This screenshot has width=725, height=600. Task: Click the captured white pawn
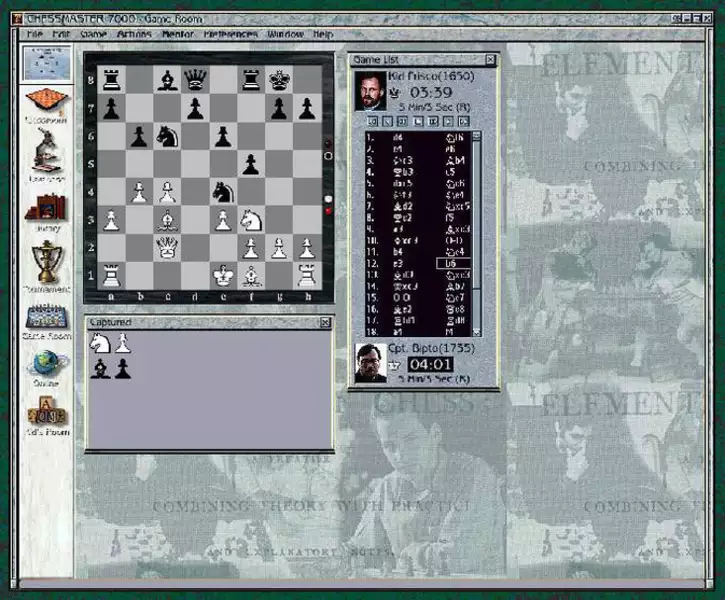pyautogui.click(x=123, y=343)
